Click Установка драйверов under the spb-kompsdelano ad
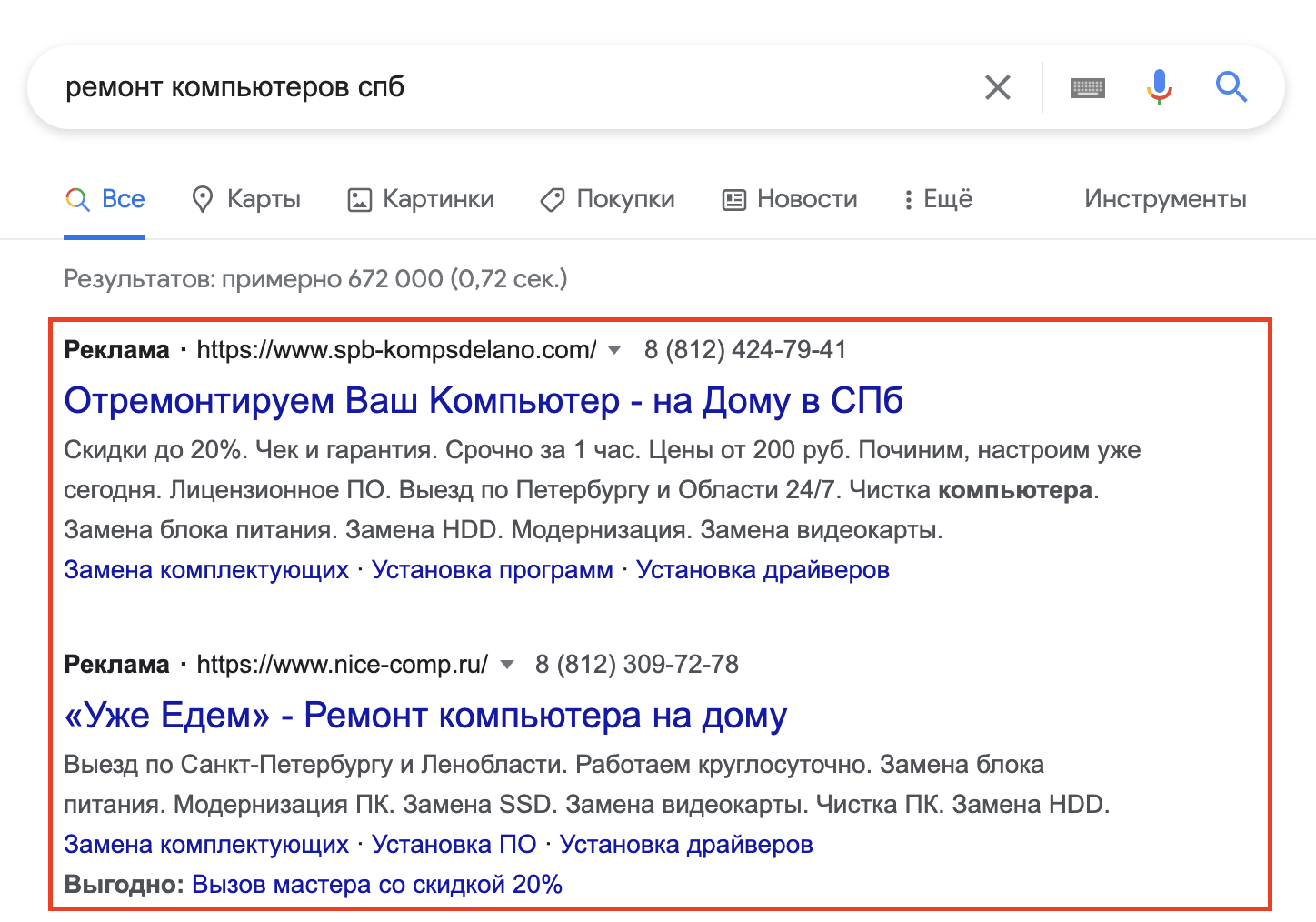The width and height of the screenshot is (1316, 922). tap(763, 570)
